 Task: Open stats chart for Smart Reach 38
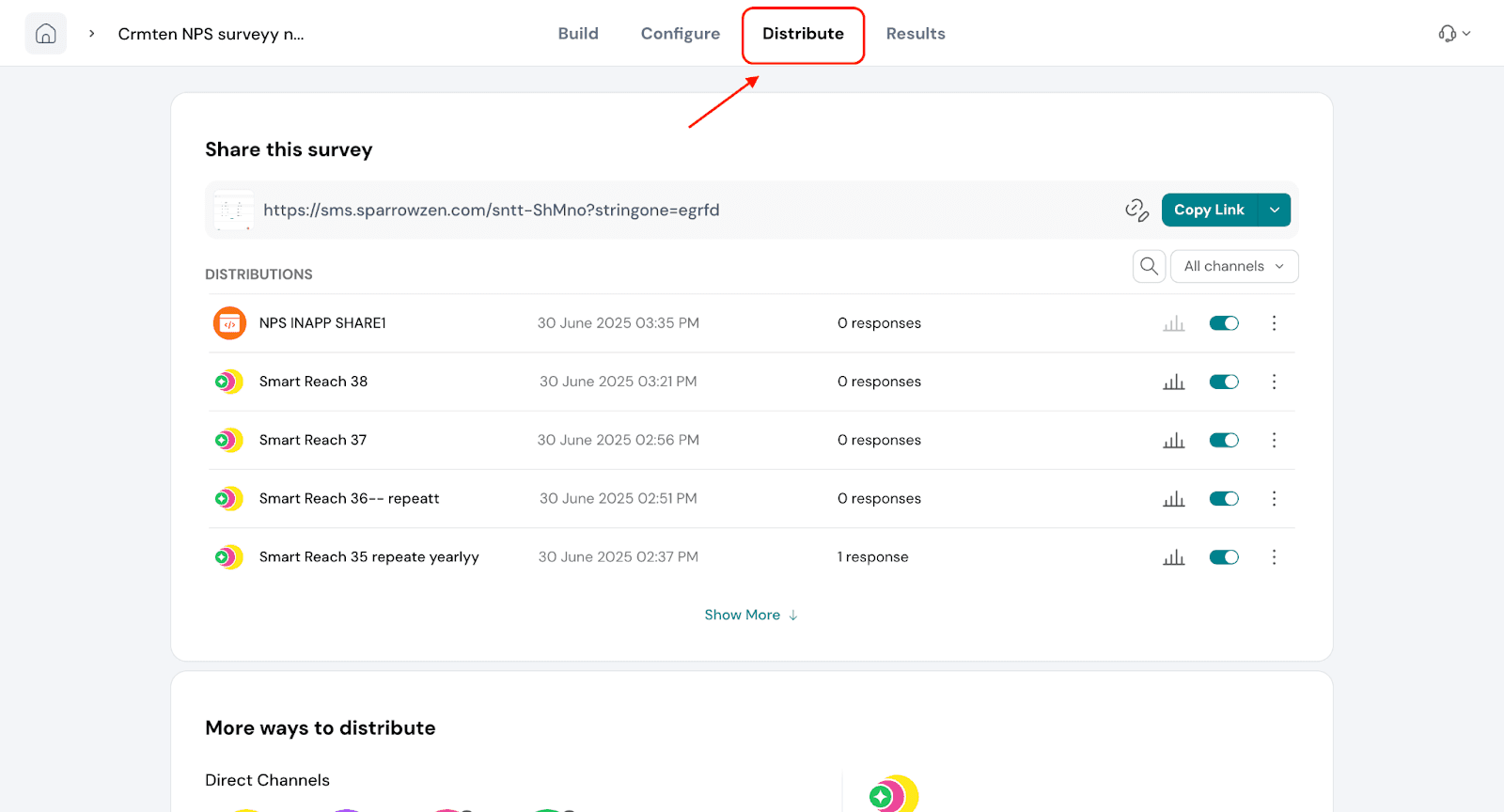pyautogui.click(x=1173, y=382)
